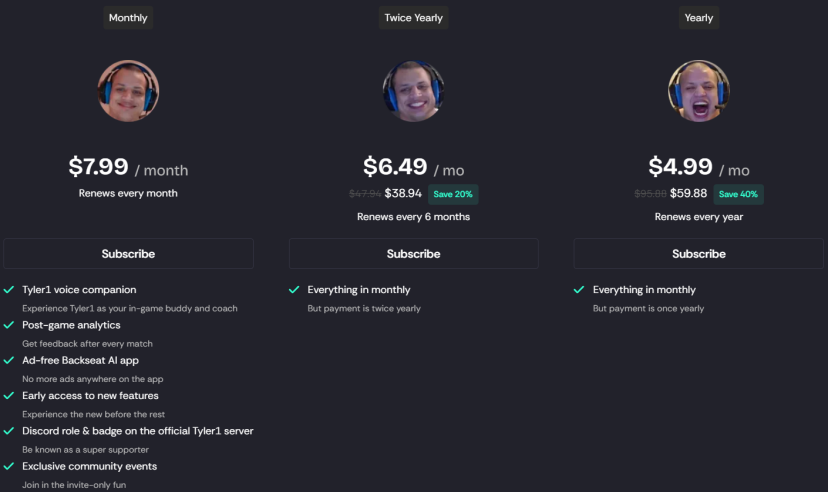This screenshot has width=828, height=492.
Task: Click 'No more ads anywhere on the app'
Action: point(92,380)
